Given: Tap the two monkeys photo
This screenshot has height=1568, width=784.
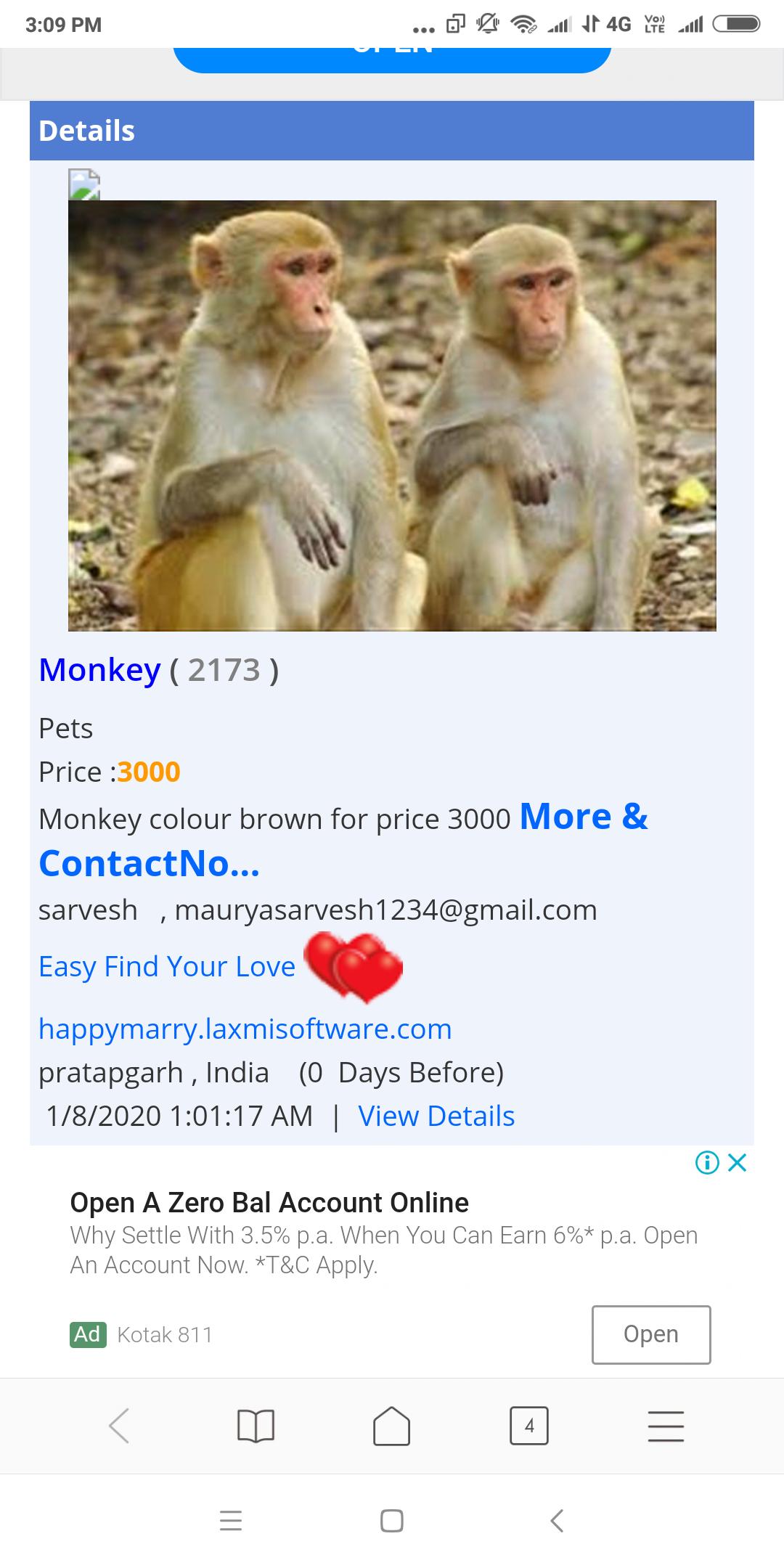Looking at the screenshot, I should coord(392,415).
